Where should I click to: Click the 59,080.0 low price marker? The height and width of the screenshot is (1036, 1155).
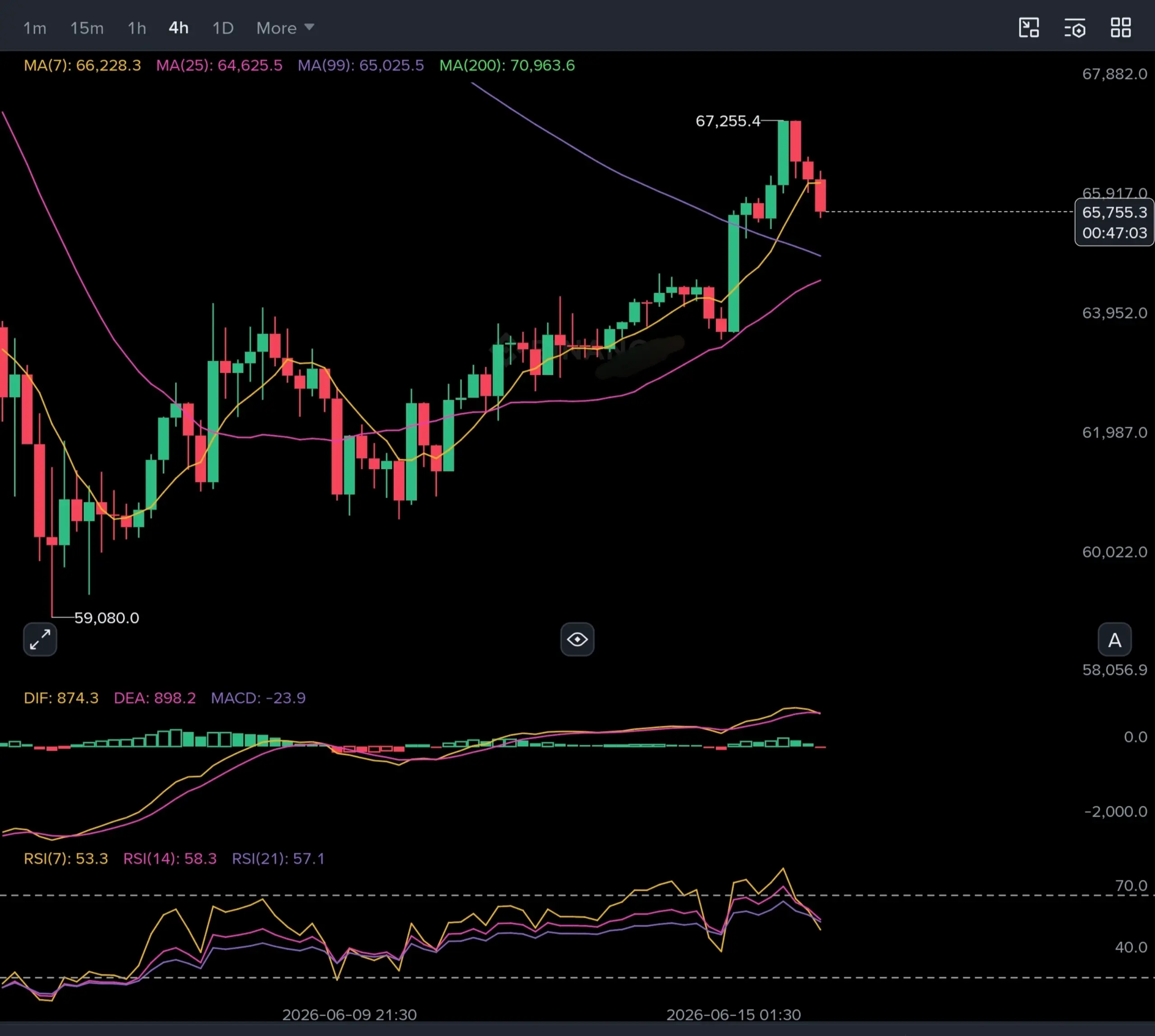(x=106, y=618)
